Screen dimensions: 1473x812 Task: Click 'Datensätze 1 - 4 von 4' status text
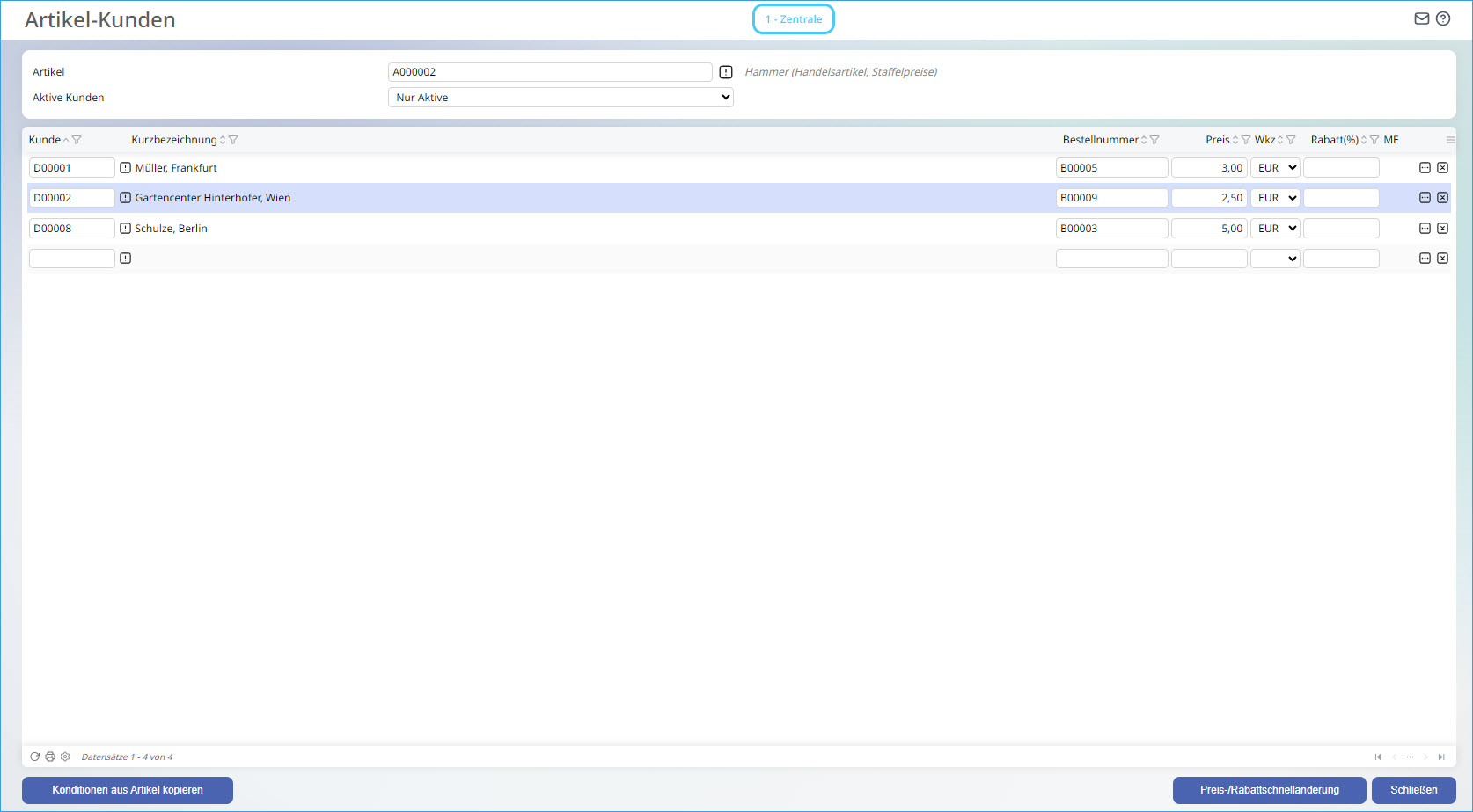(127, 757)
